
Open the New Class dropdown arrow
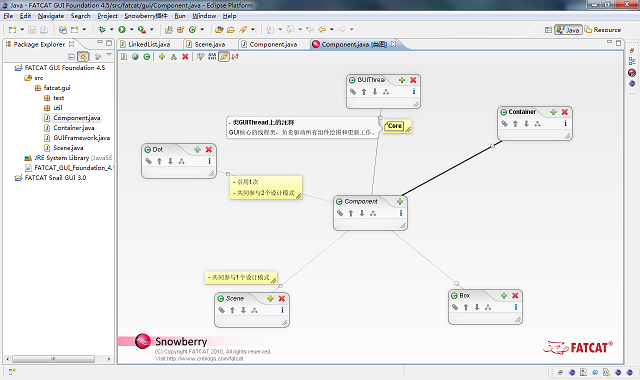pos(202,29)
